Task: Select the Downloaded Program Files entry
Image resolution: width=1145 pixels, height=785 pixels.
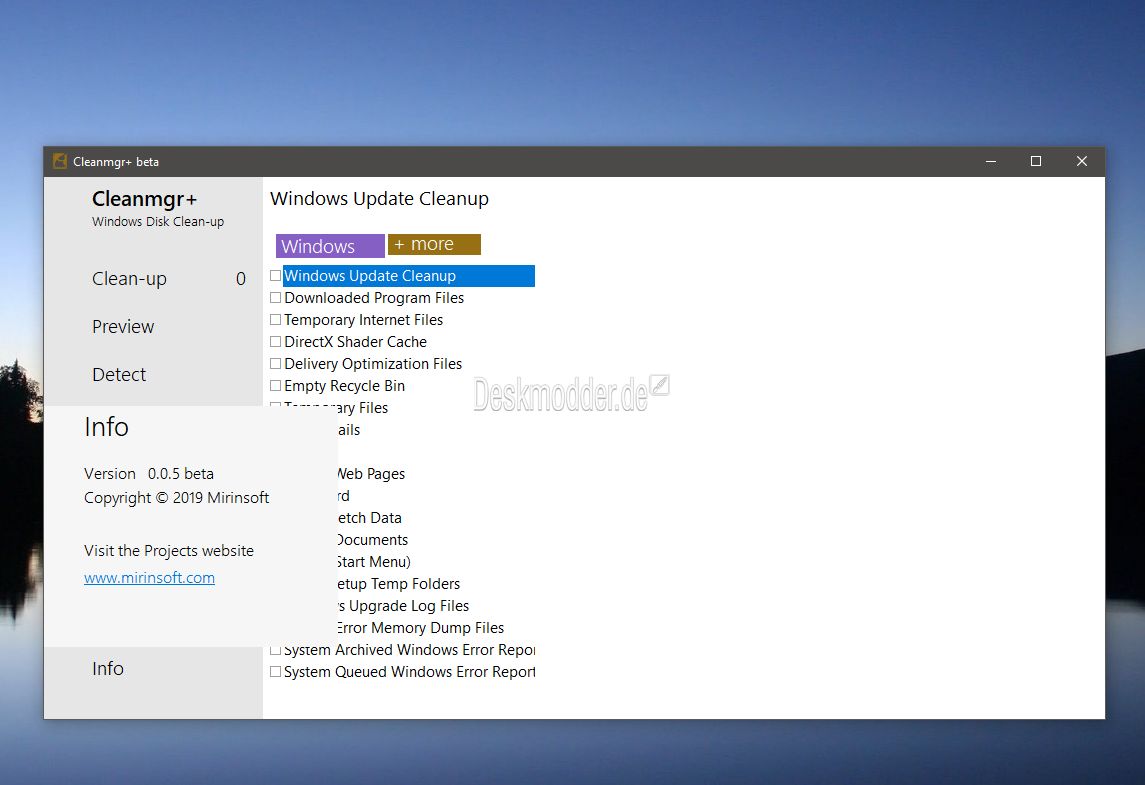Action: [374, 298]
